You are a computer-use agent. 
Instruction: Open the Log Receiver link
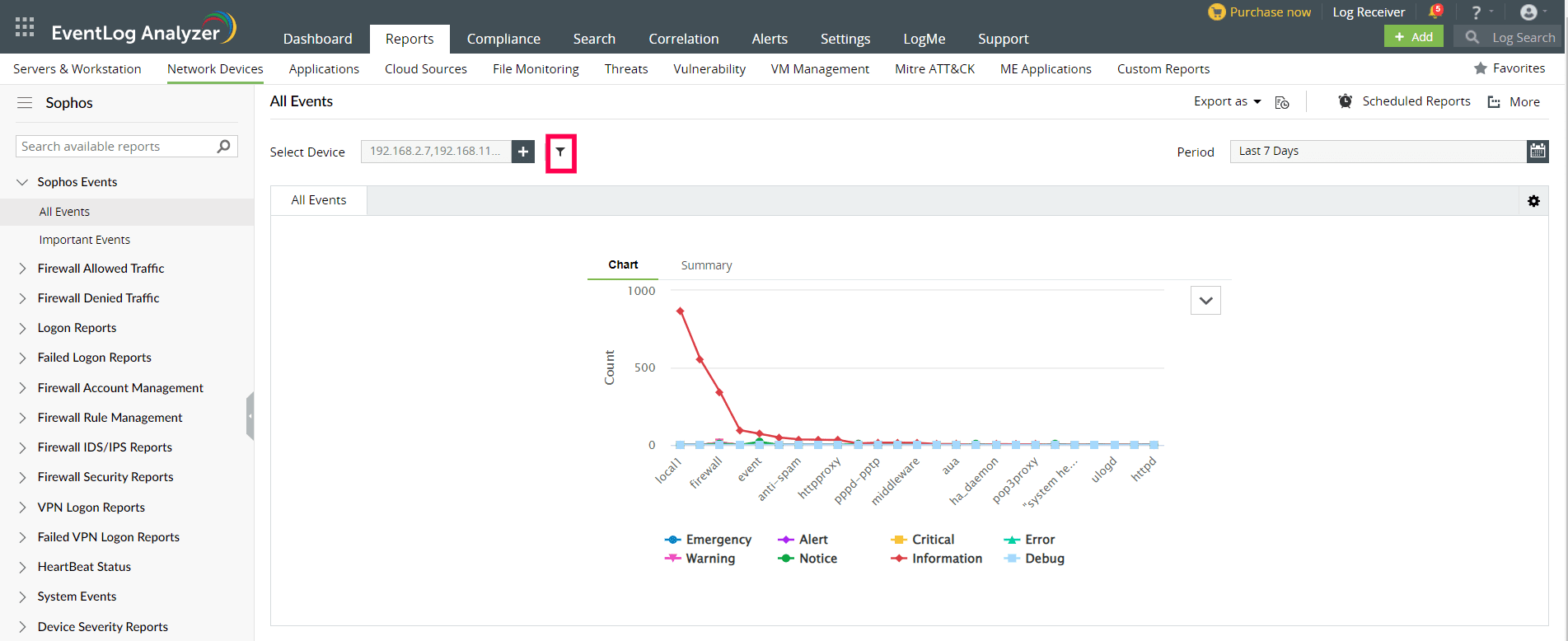coord(1369,12)
